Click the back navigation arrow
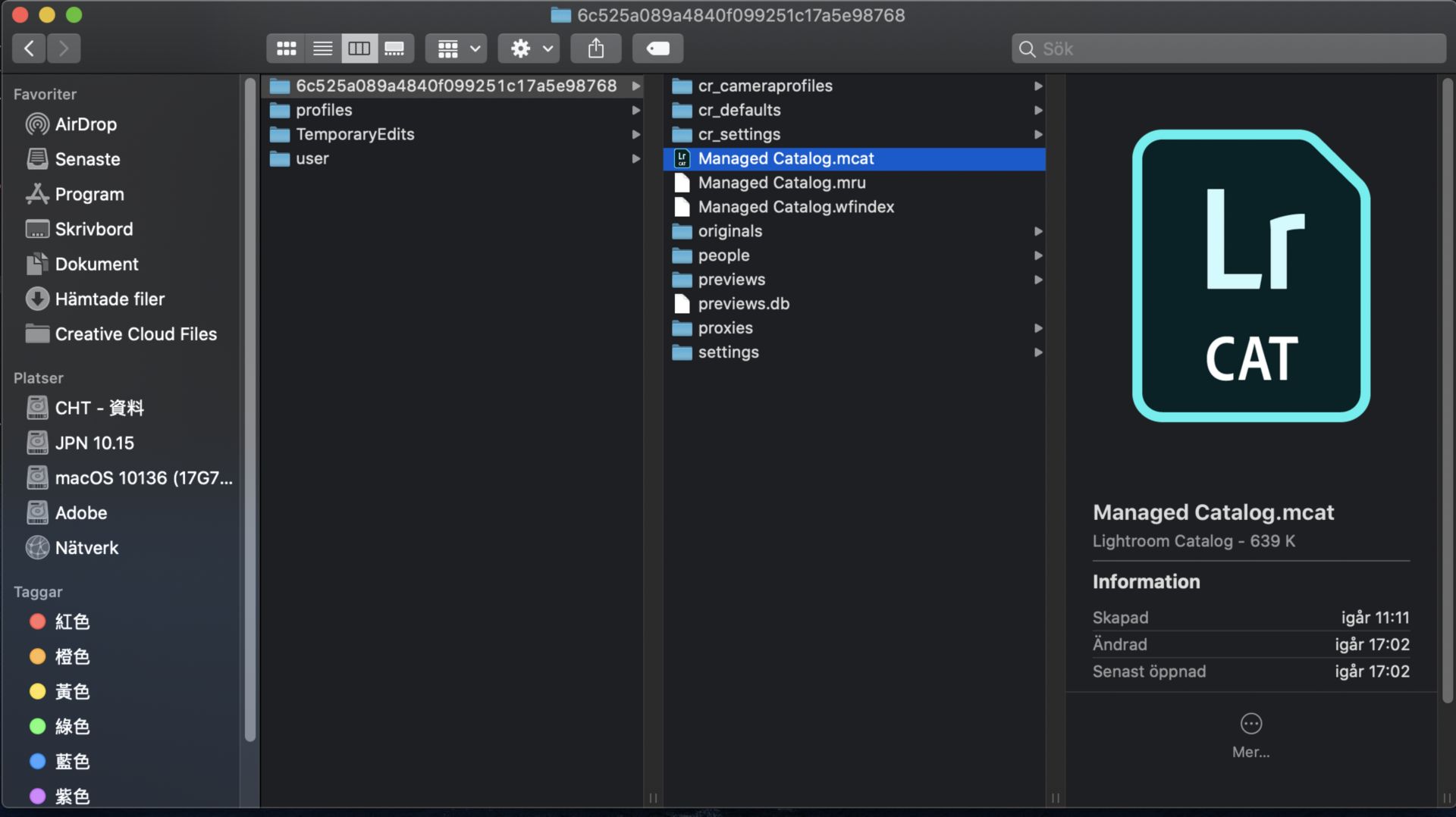The height and width of the screenshot is (817, 1456). pyautogui.click(x=29, y=48)
